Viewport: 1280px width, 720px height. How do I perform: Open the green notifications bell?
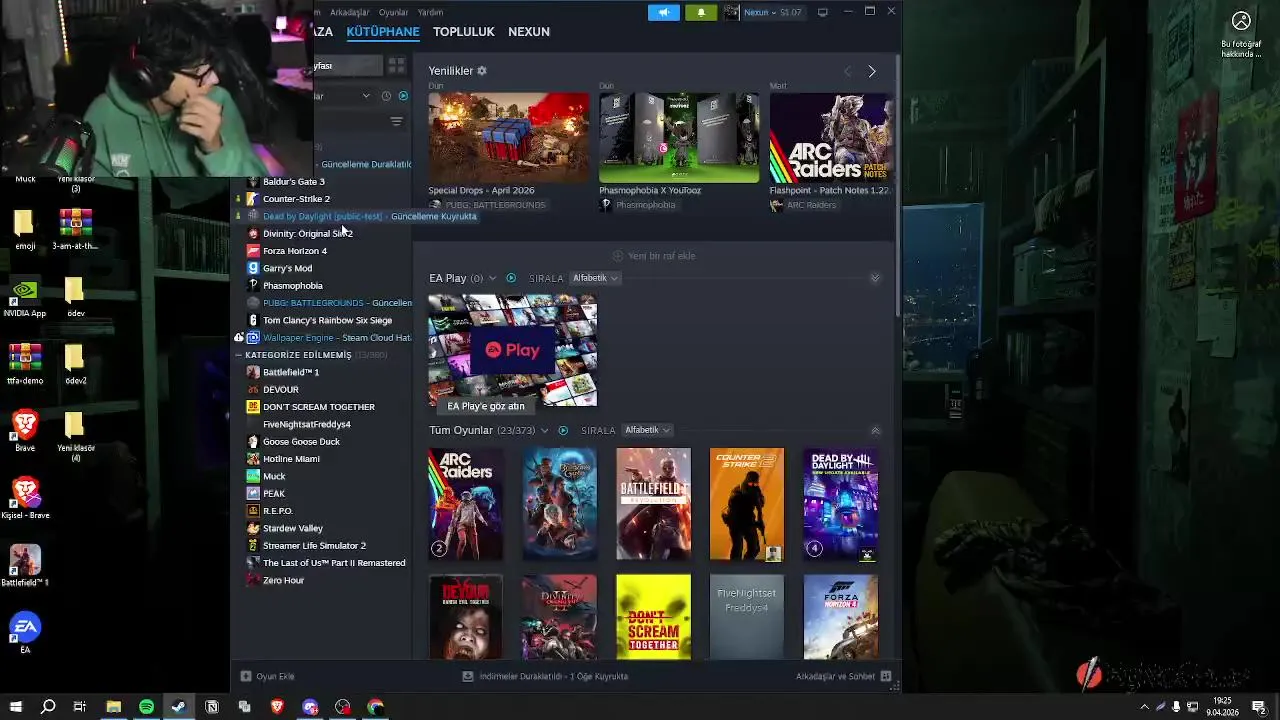coord(700,12)
